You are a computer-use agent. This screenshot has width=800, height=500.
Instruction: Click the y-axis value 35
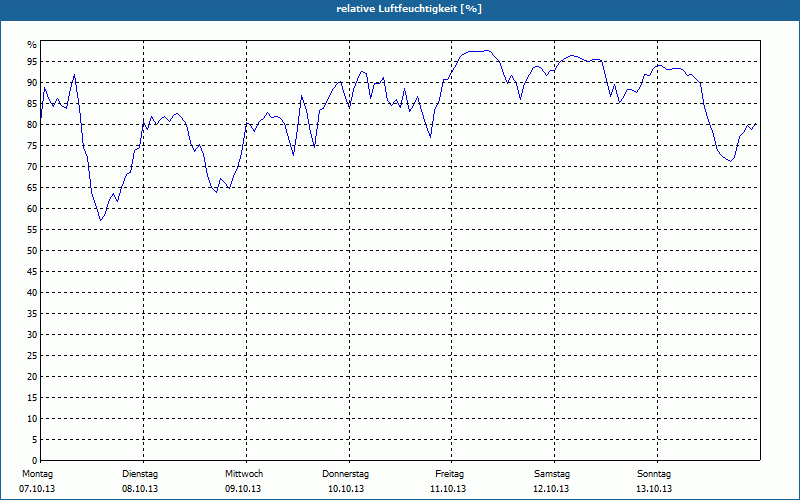(x=32, y=314)
